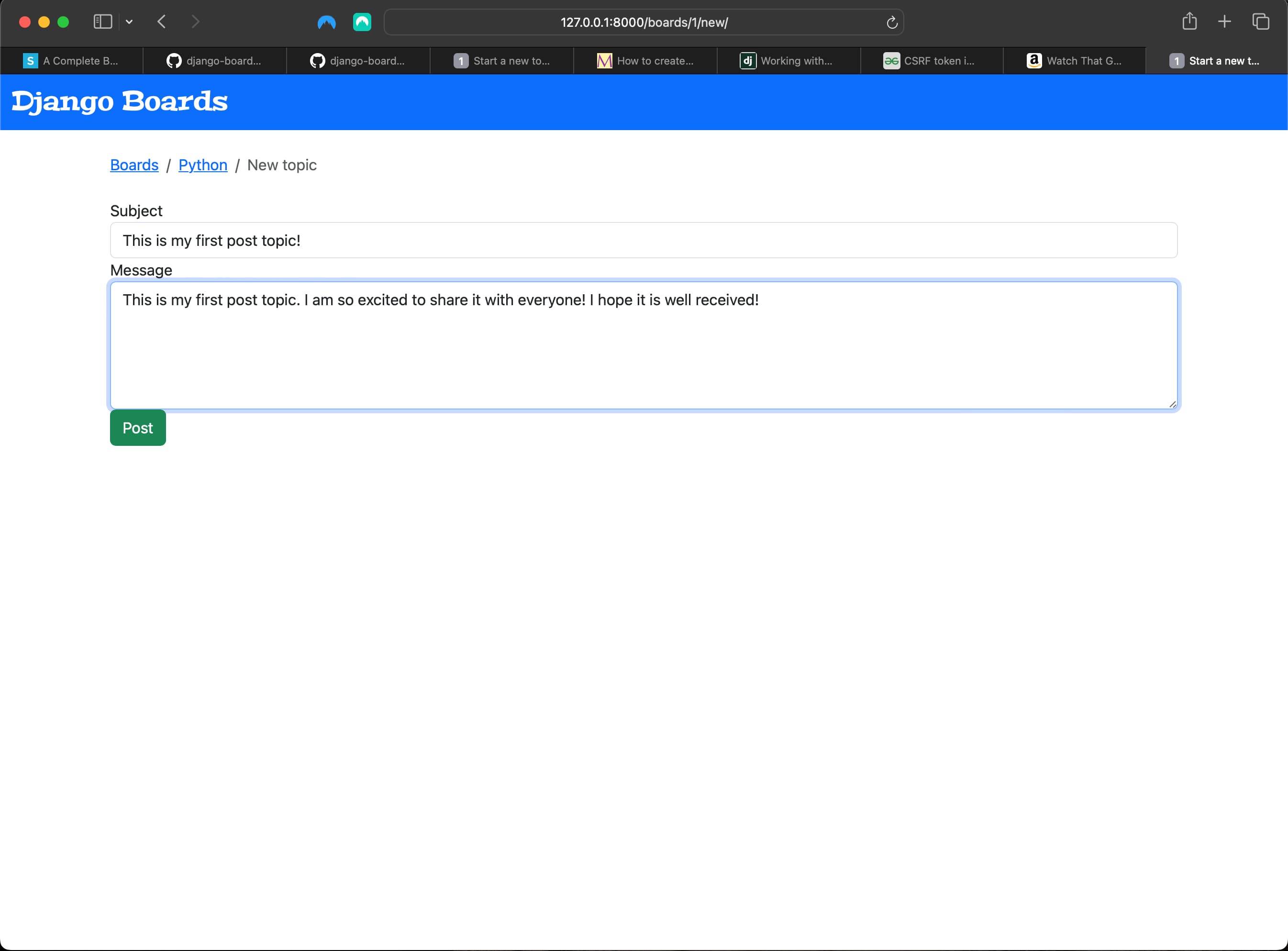The width and height of the screenshot is (1288, 951).
Task: Open the Python breadcrumb link
Action: tap(203, 165)
